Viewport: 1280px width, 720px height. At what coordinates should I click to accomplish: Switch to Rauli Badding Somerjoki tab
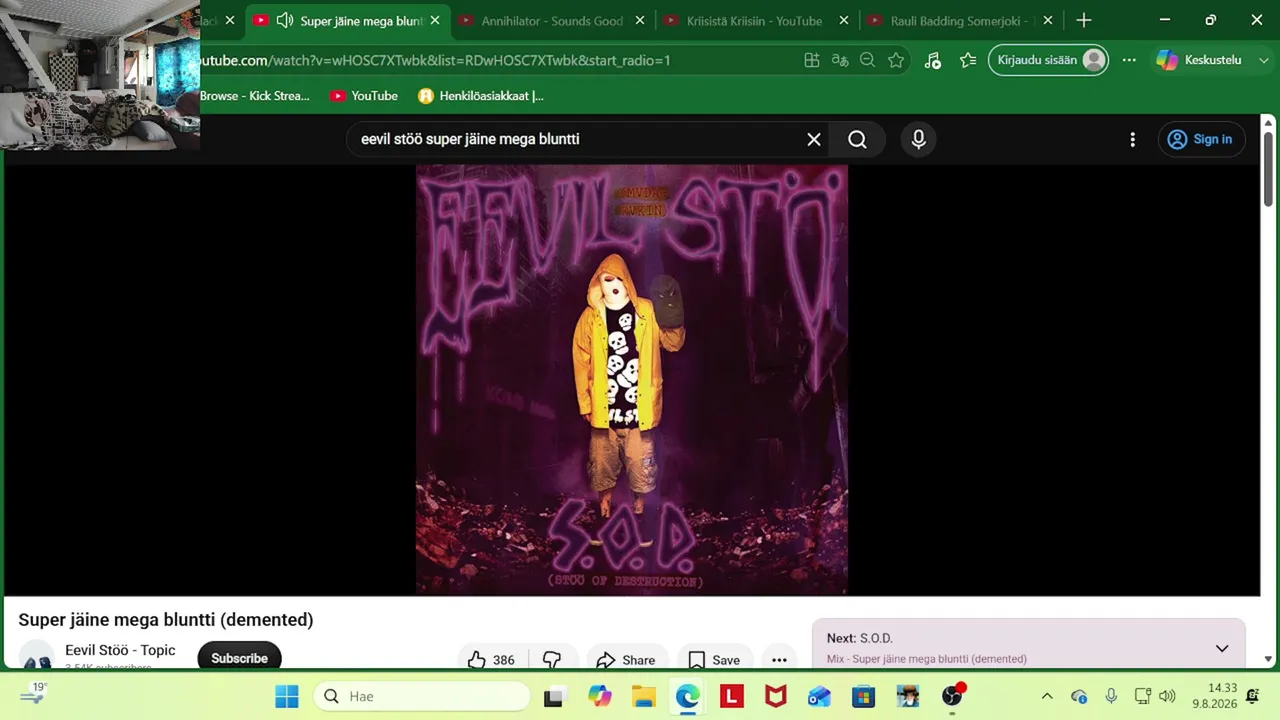click(x=960, y=20)
